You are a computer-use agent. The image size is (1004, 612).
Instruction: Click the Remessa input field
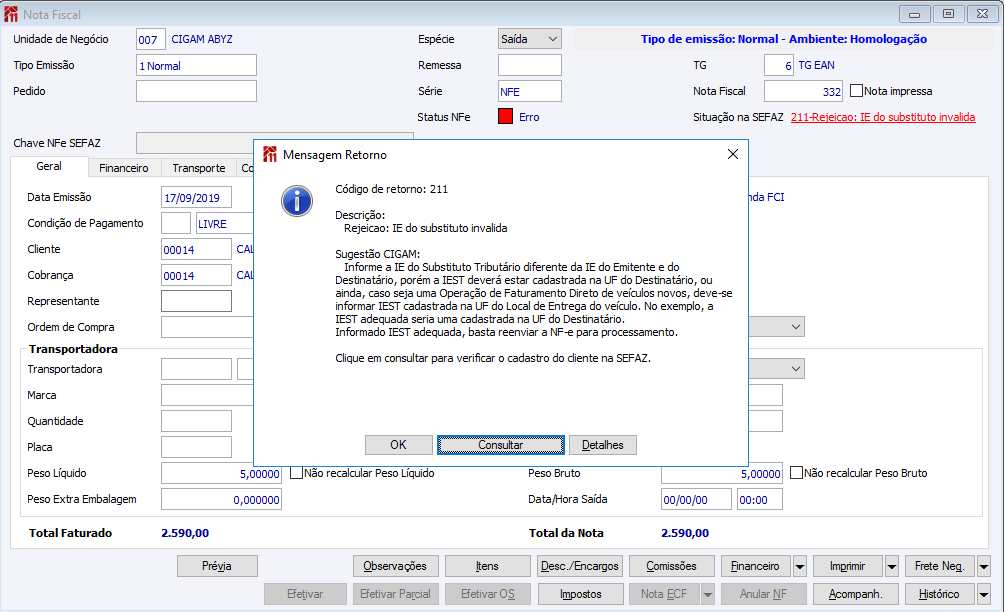(x=530, y=65)
